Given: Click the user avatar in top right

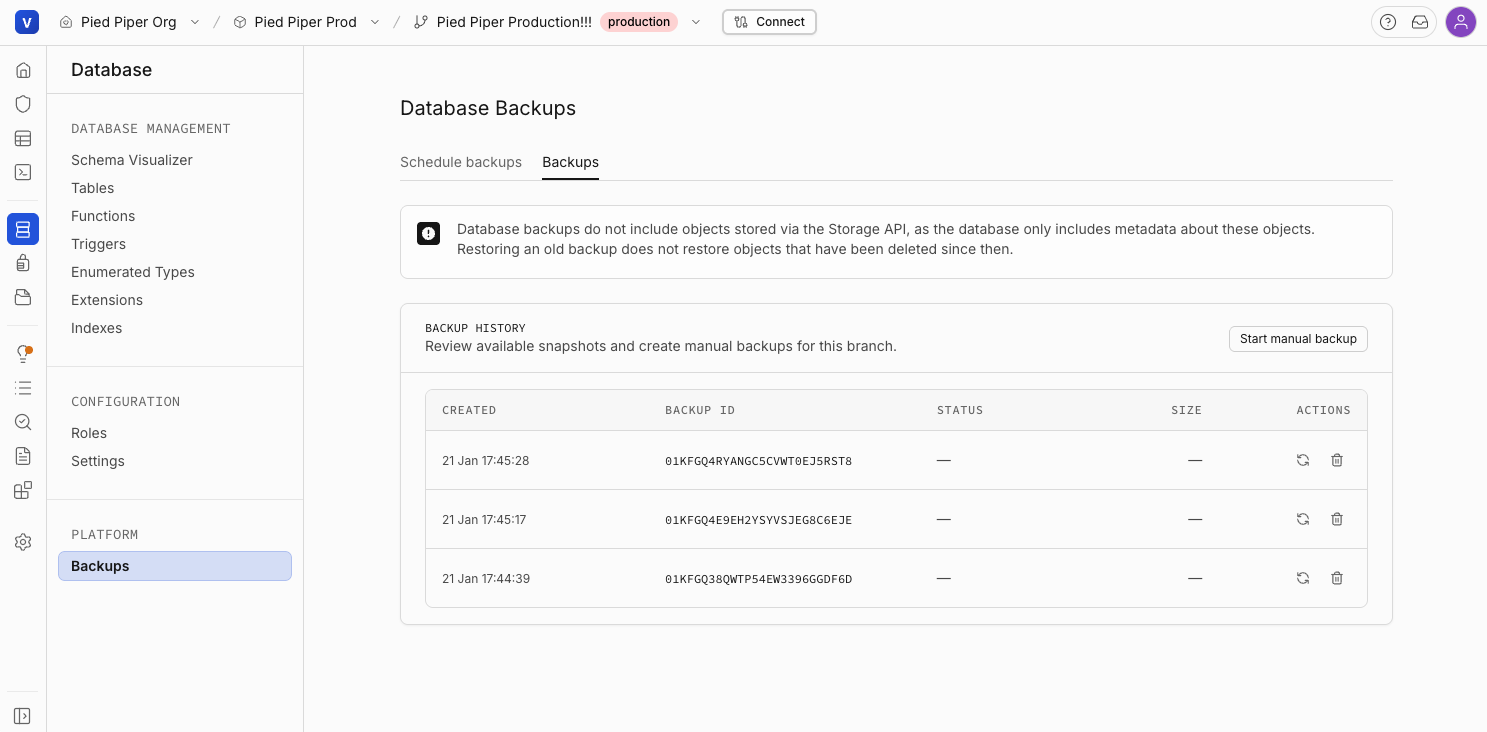Looking at the screenshot, I should 1460,22.
